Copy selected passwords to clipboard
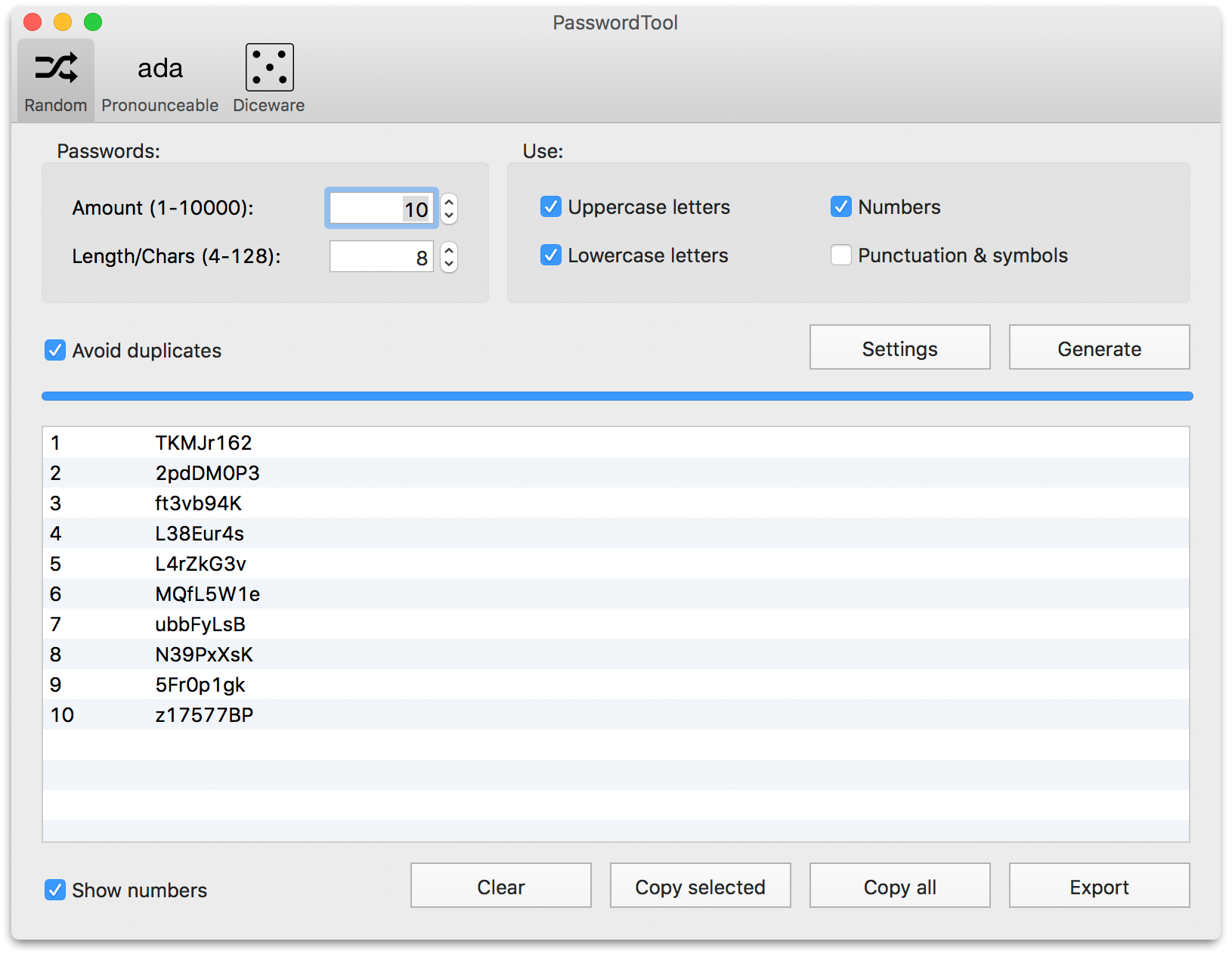The image size is (1232, 957). [x=699, y=885]
